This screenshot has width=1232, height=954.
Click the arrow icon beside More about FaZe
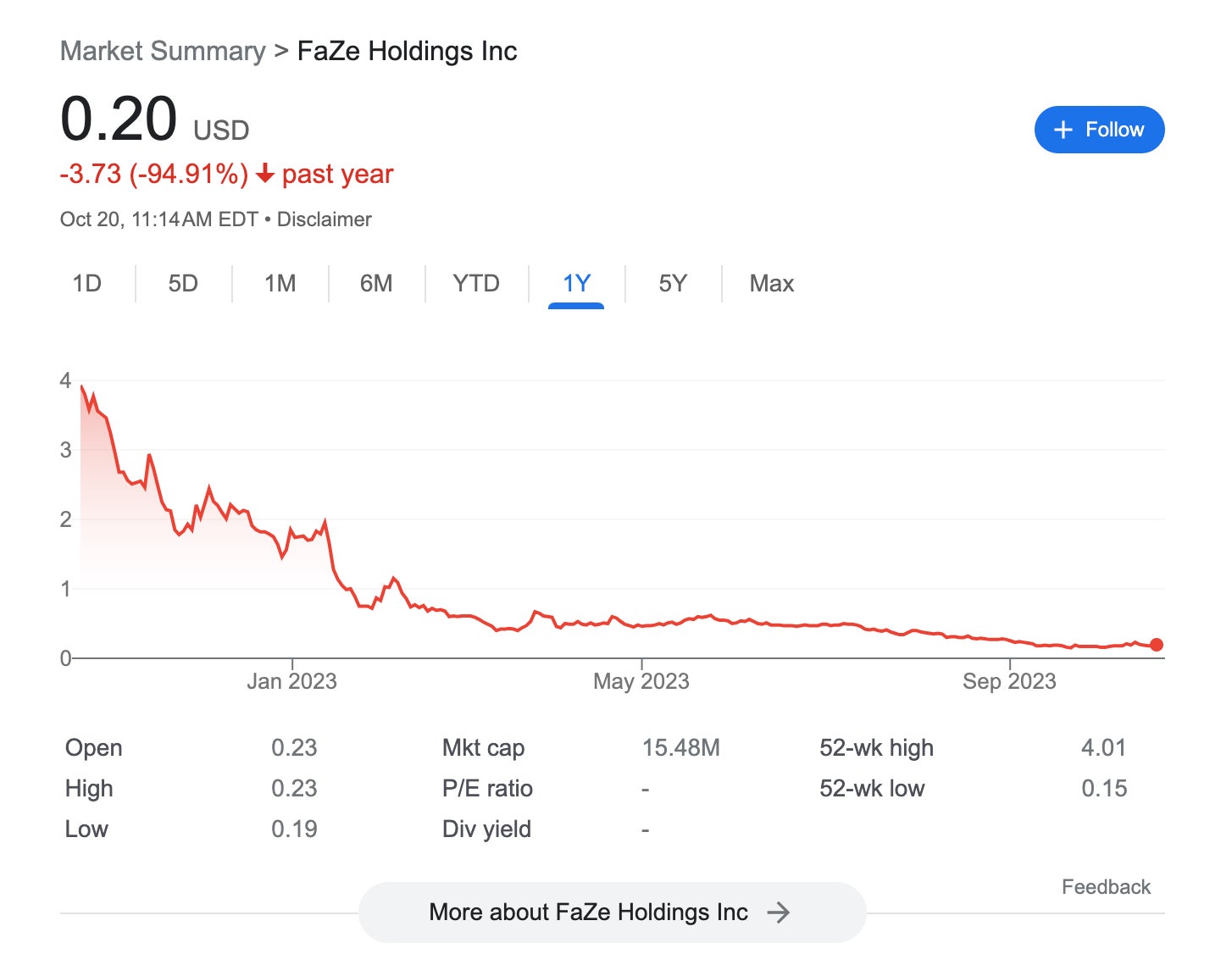778,912
